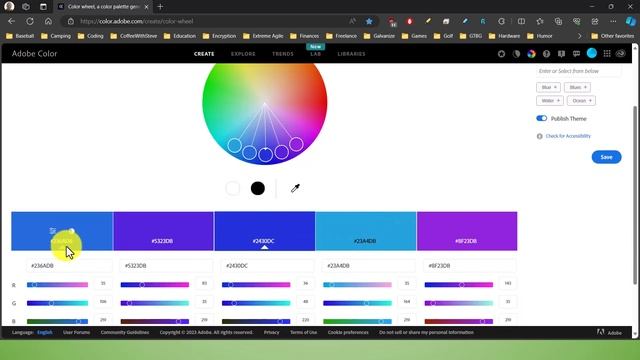
Task: Select the #5323DB color swatch
Action: pos(163,231)
